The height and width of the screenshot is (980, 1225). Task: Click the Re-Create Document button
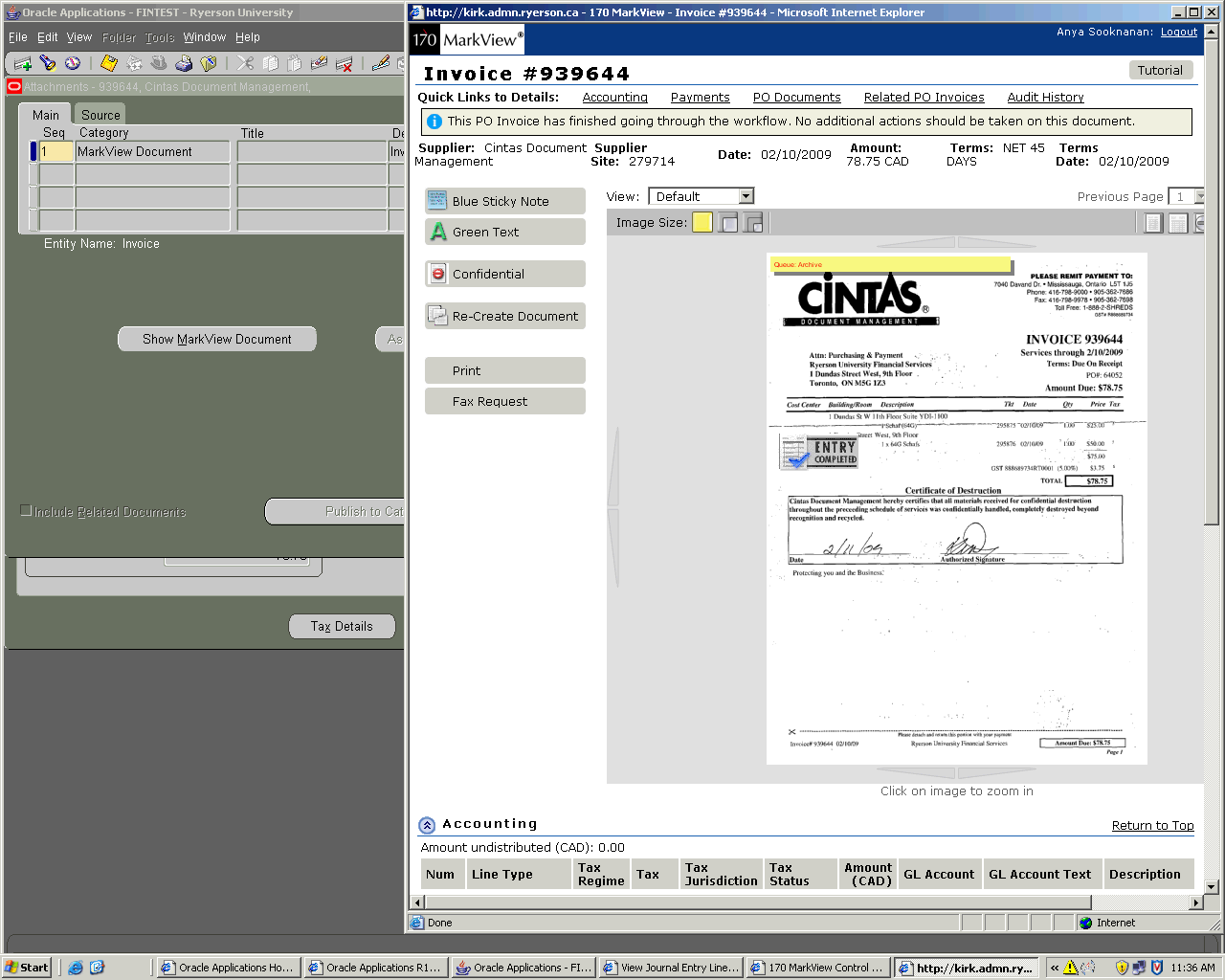[504, 316]
